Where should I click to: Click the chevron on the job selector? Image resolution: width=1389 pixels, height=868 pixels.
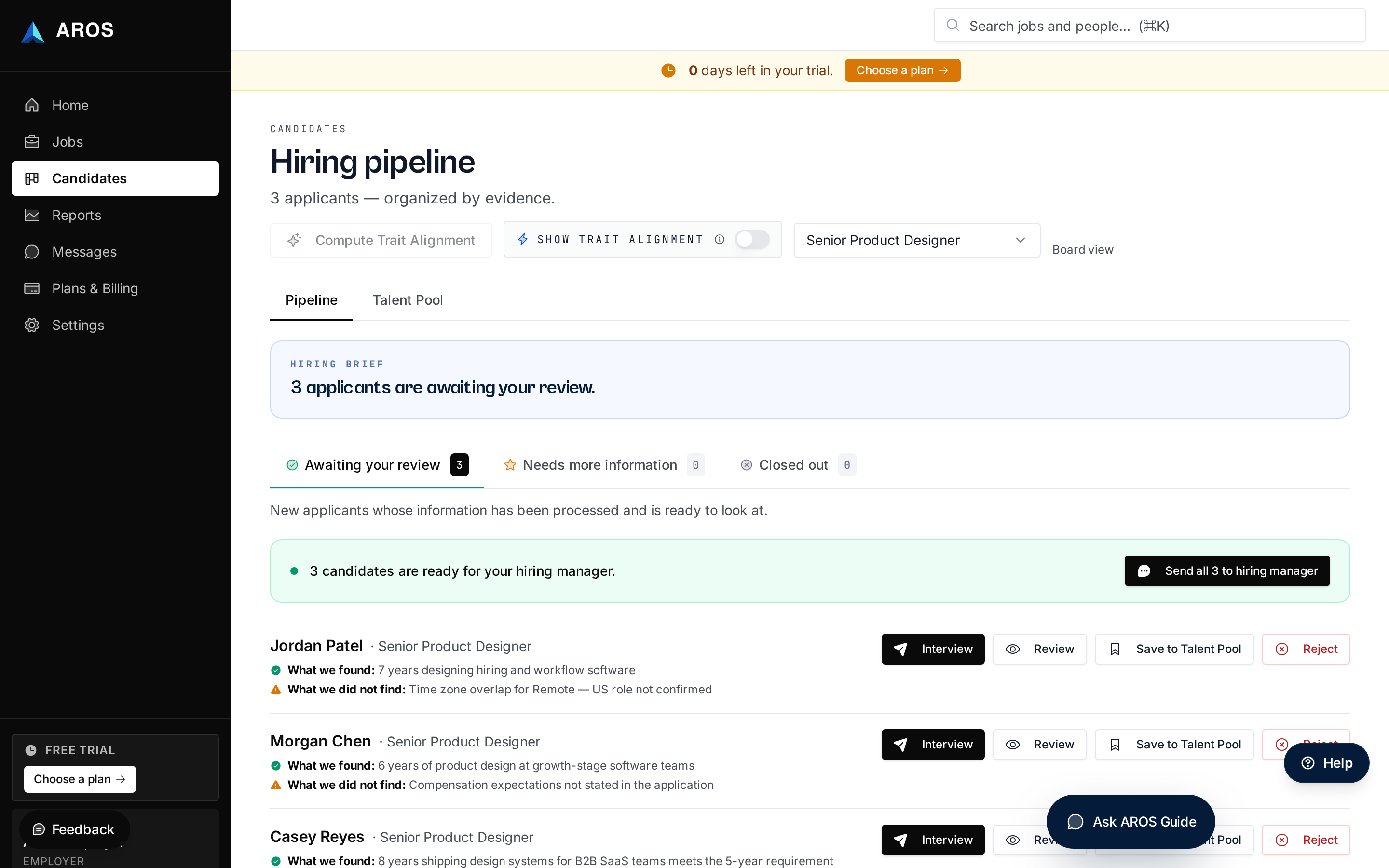(1020, 240)
